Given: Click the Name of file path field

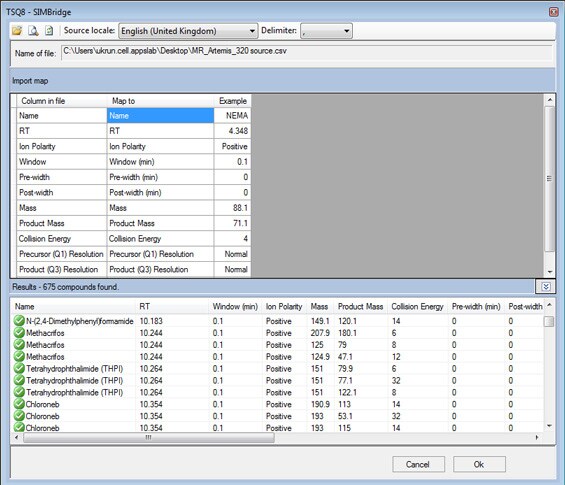Looking at the screenshot, I should coord(307,53).
